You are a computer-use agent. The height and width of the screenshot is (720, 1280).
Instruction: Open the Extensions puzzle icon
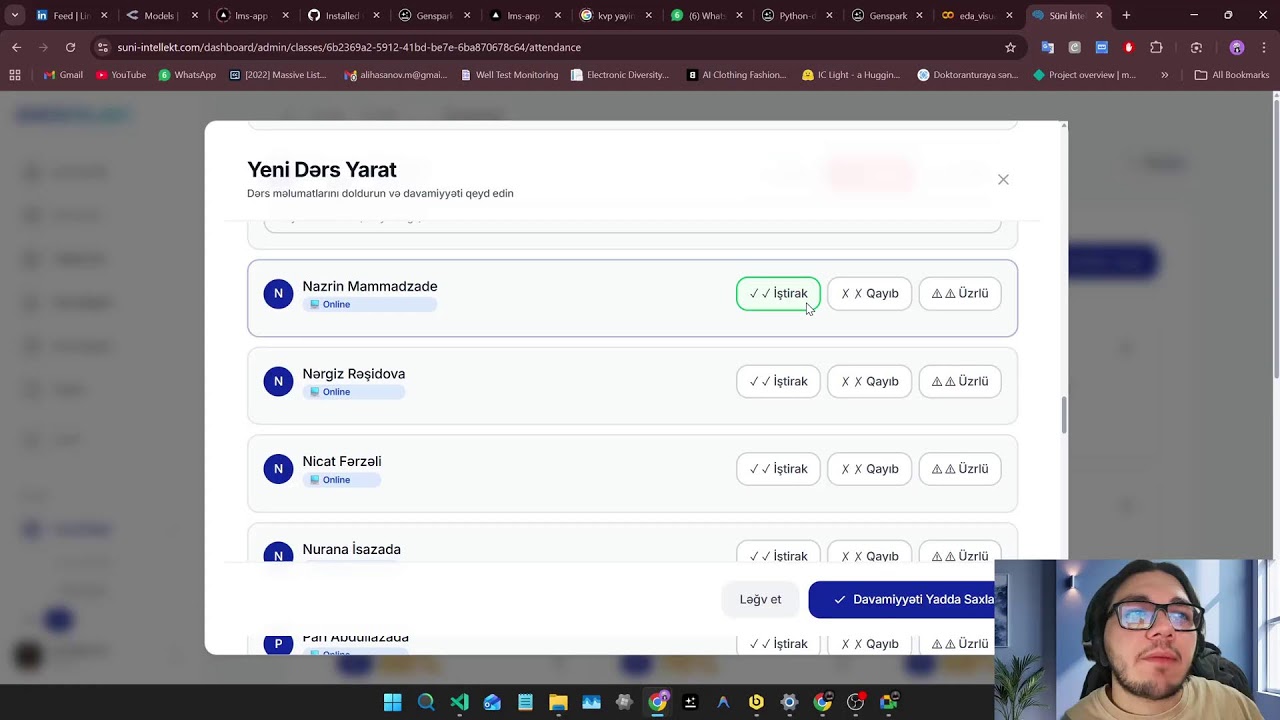pyautogui.click(x=1156, y=47)
